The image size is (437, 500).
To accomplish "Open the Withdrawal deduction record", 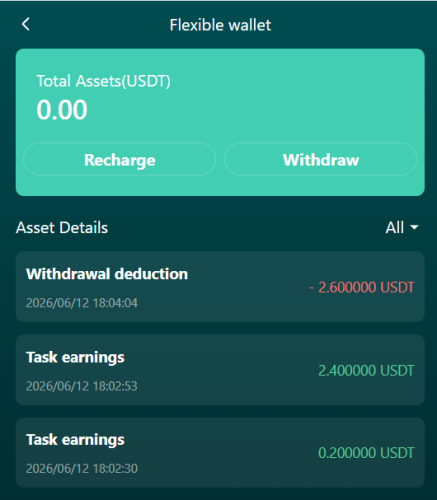I will pos(220,287).
